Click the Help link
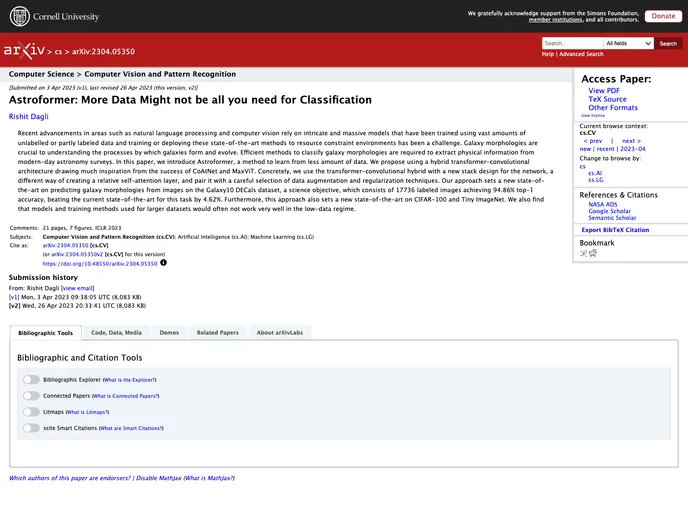688x512 pixels. pos(548,54)
